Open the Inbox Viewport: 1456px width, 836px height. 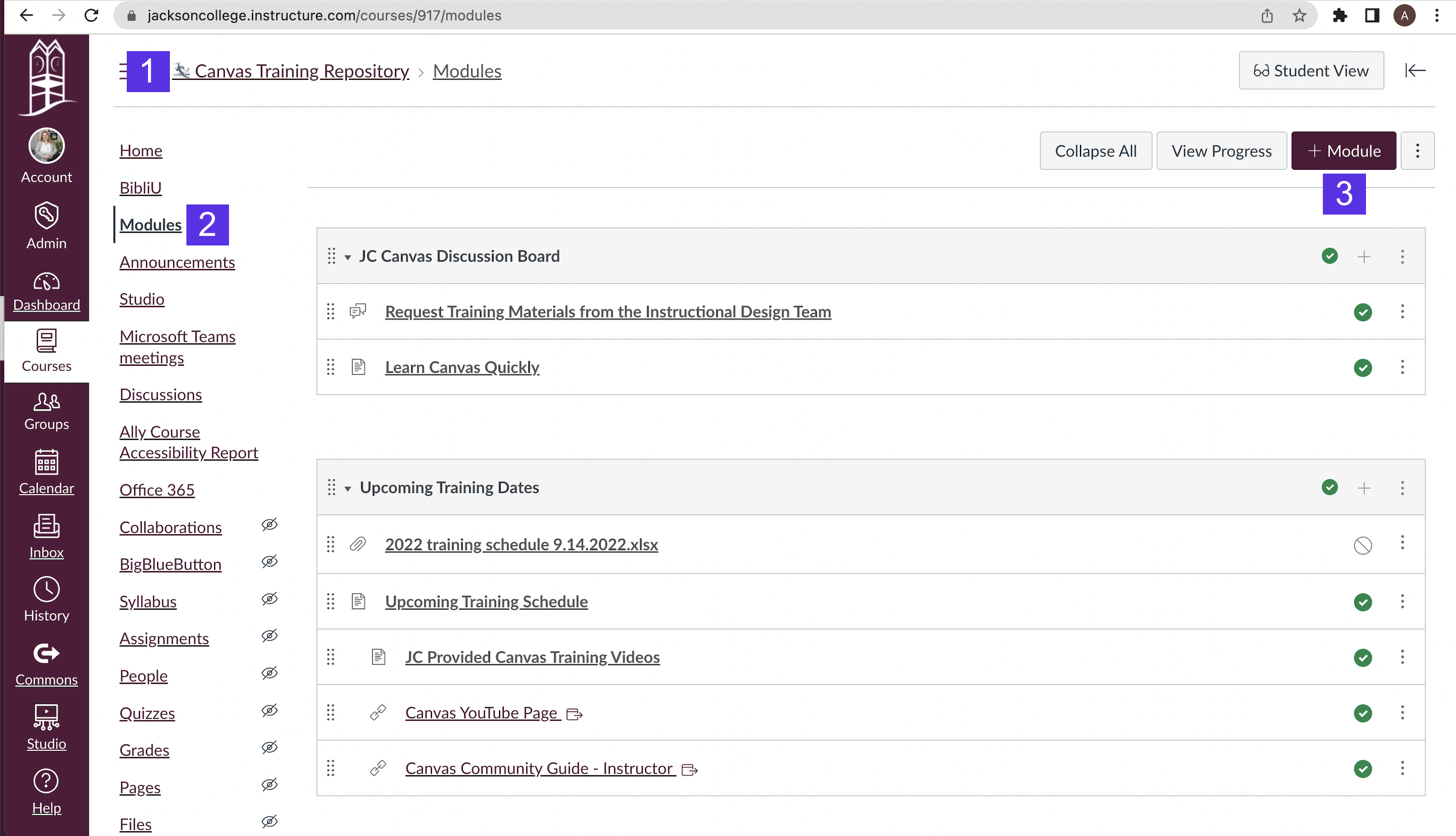46,536
